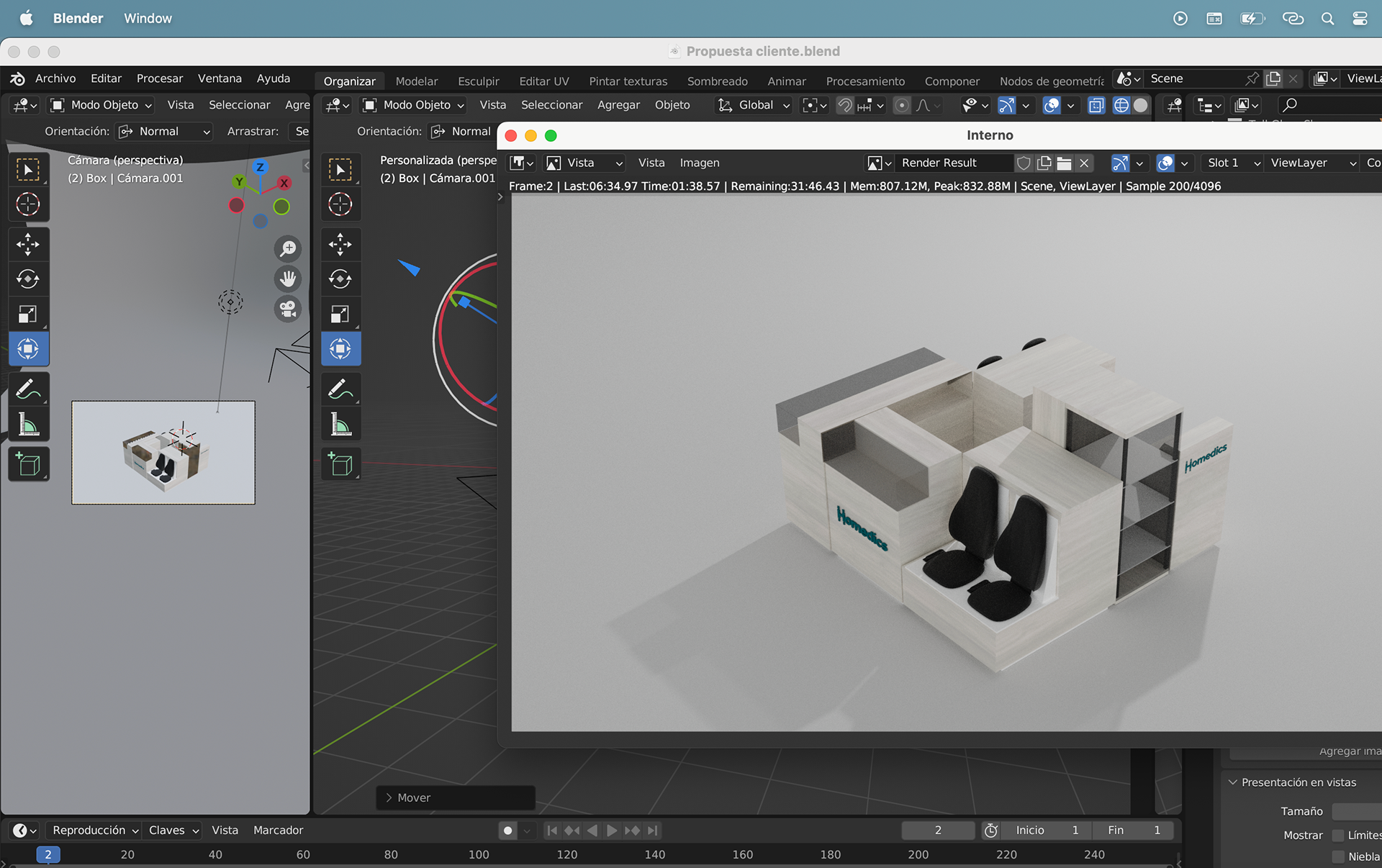
Task: Open Global transform orientation dropdown
Action: pos(754,105)
